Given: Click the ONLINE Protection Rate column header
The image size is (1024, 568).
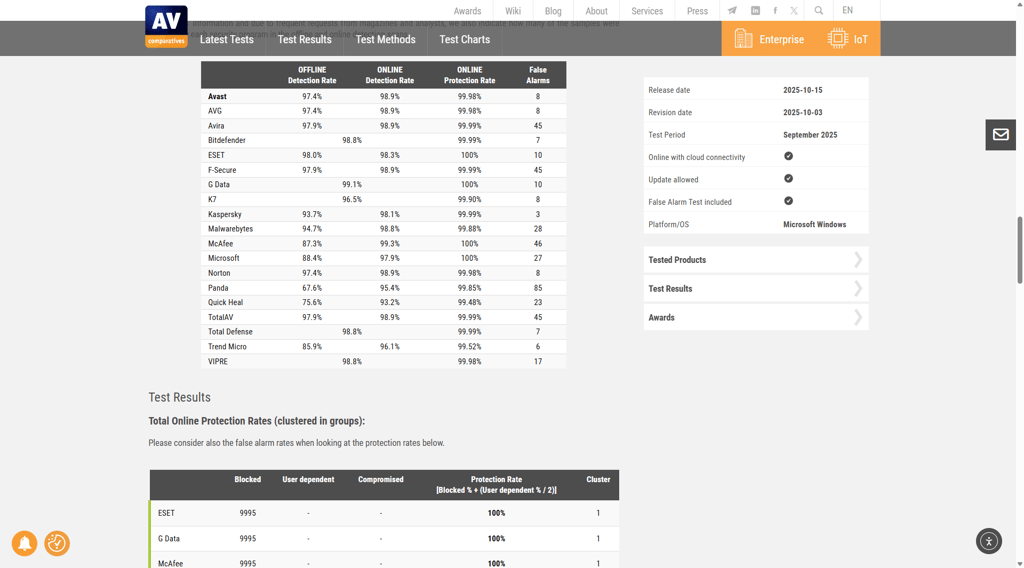Looking at the screenshot, I should click(x=470, y=75).
